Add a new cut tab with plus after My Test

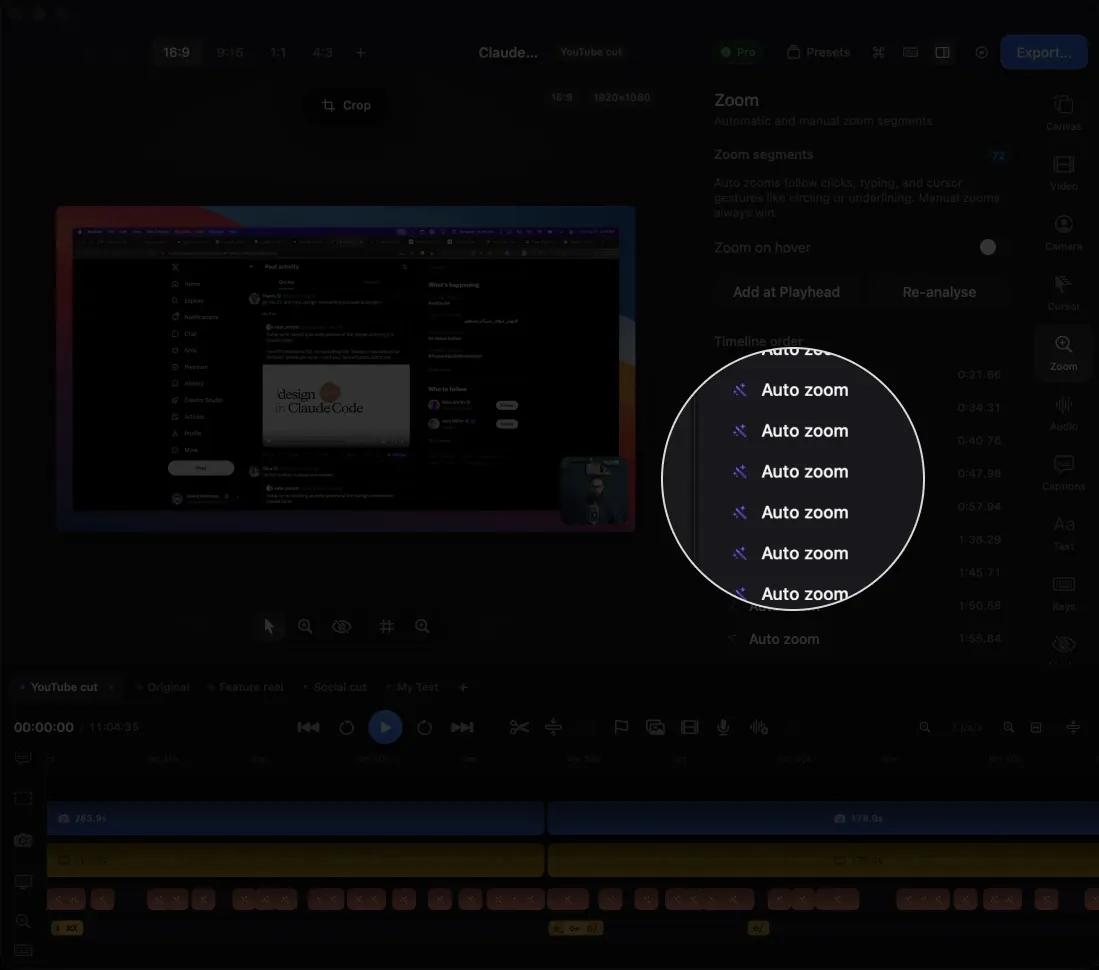pos(463,687)
